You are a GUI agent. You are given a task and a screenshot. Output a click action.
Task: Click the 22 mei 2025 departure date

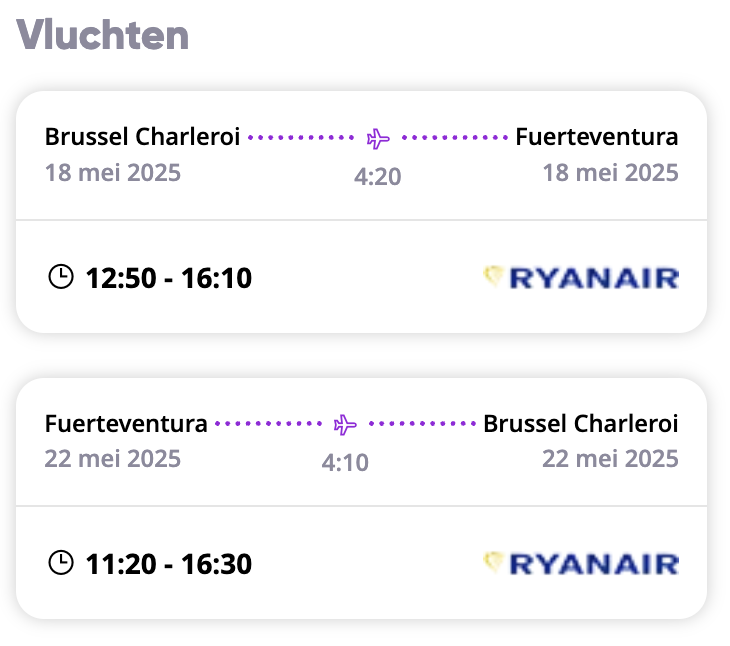pos(113,459)
